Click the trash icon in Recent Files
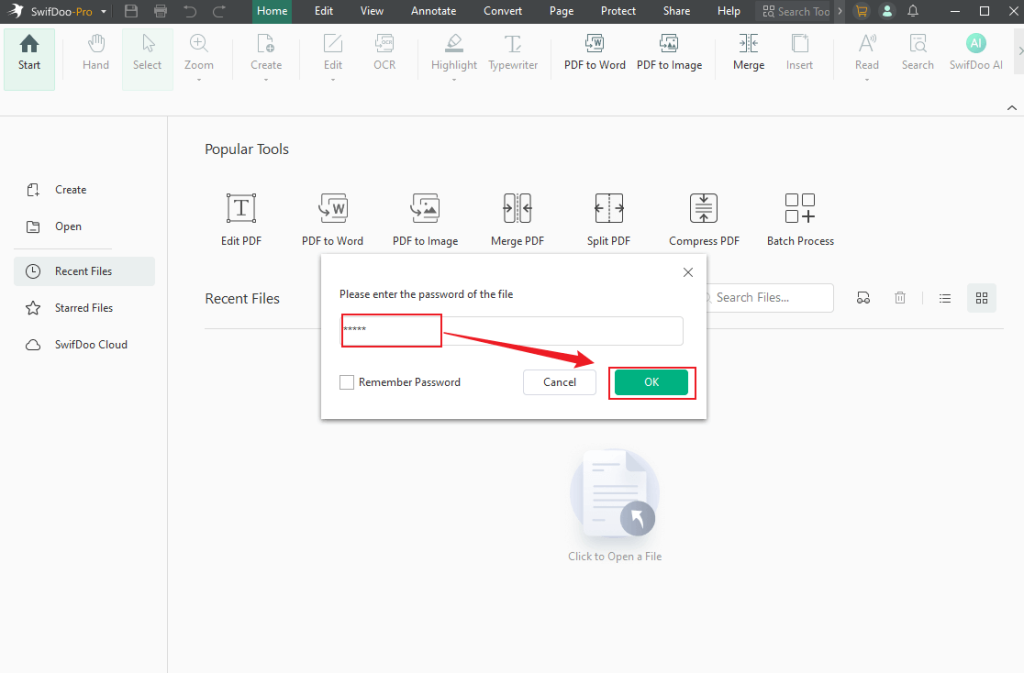Viewport: 1024px width, 673px height. click(900, 298)
